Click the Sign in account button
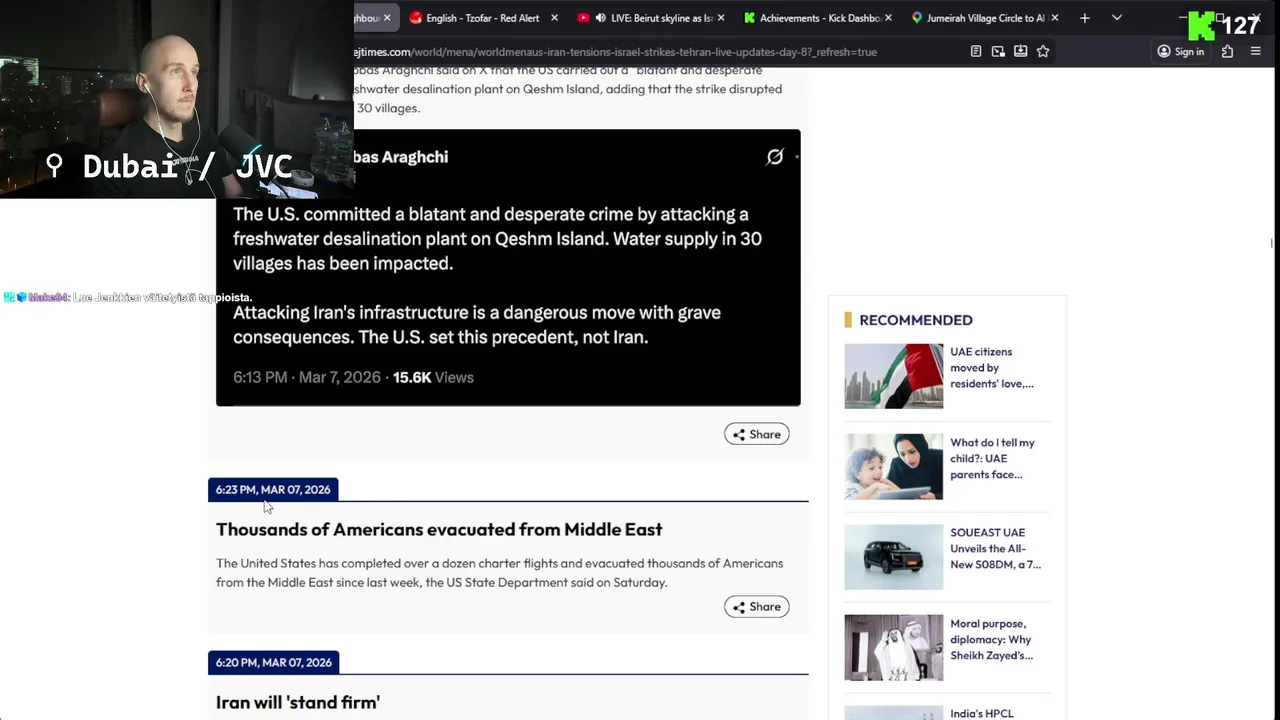 [1181, 52]
